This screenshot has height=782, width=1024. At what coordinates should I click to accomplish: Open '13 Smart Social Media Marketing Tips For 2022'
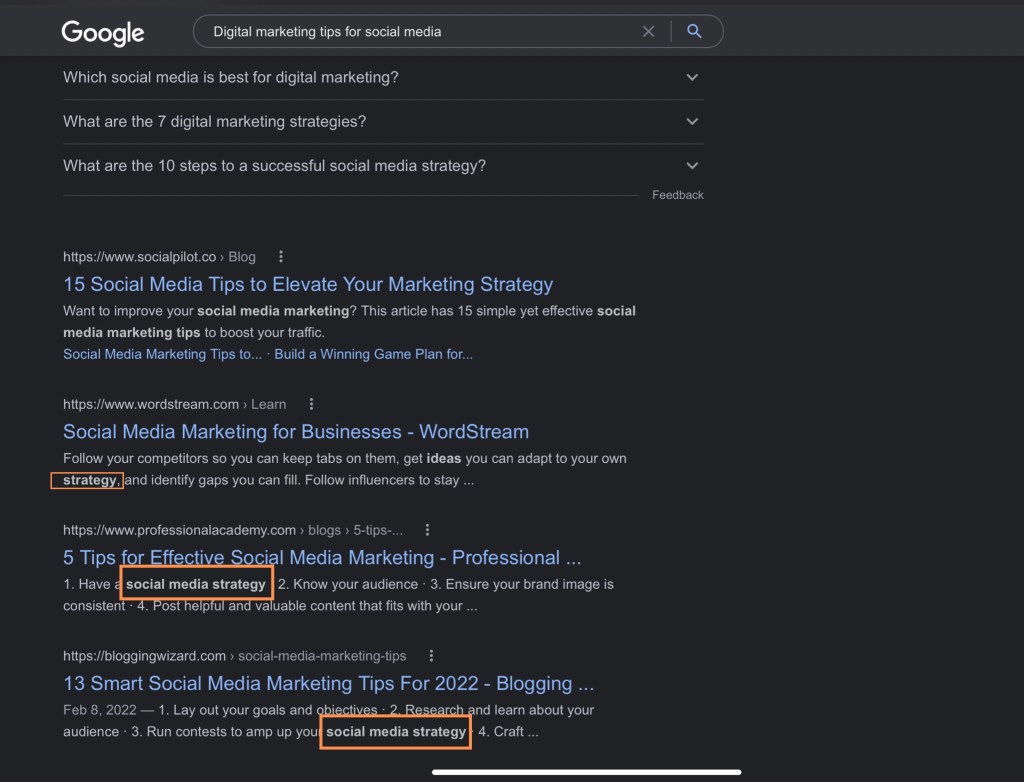[x=328, y=683]
